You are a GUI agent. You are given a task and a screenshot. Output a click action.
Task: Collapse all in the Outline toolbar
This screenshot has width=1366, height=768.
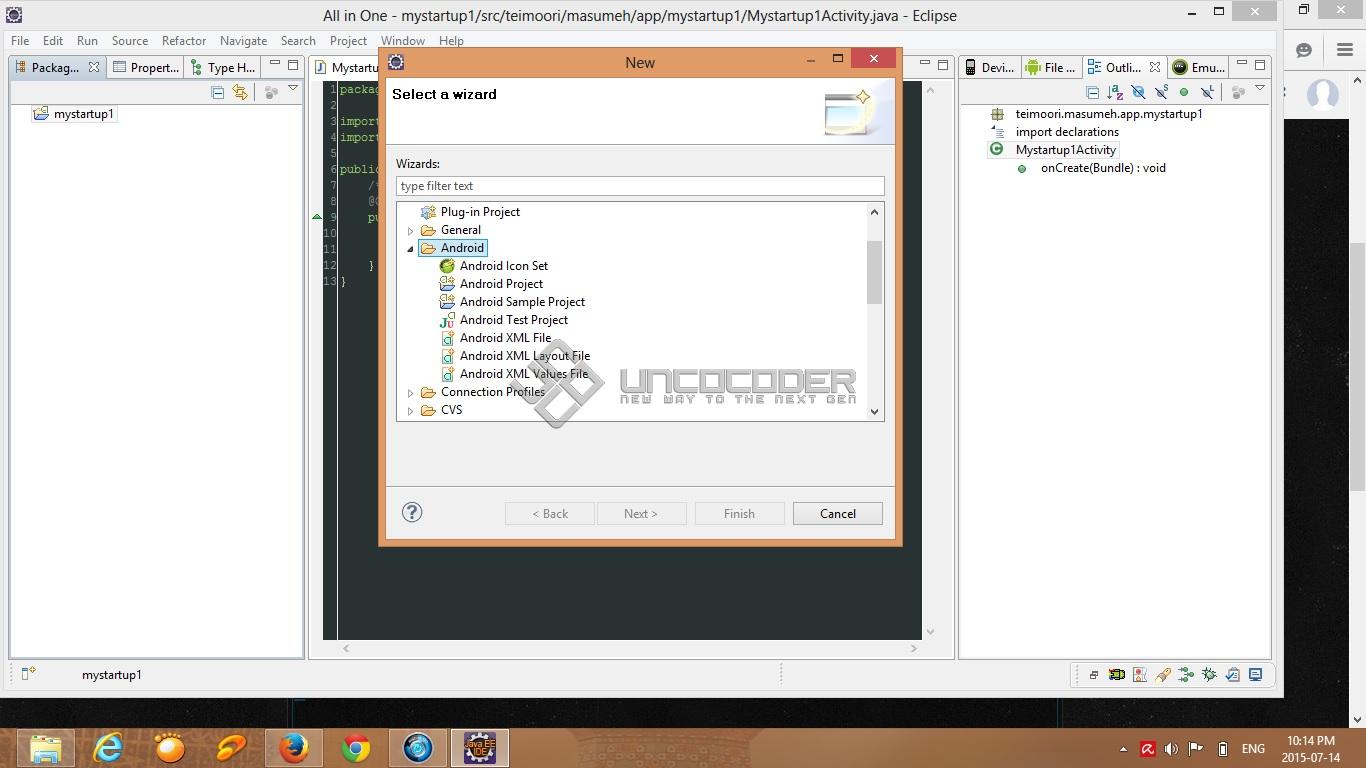click(1092, 92)
